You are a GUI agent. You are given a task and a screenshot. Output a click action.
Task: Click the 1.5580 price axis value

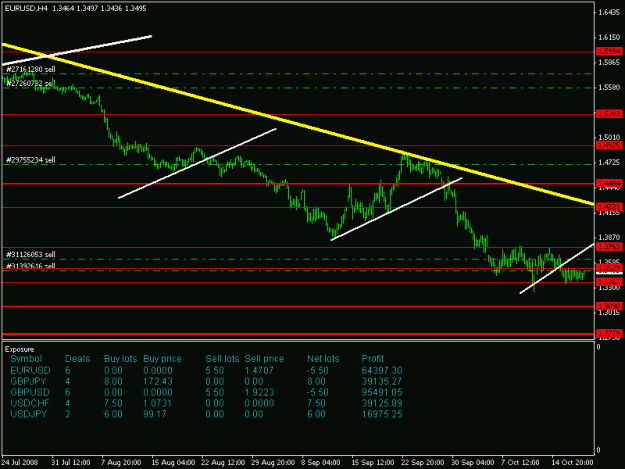[609, 87]
